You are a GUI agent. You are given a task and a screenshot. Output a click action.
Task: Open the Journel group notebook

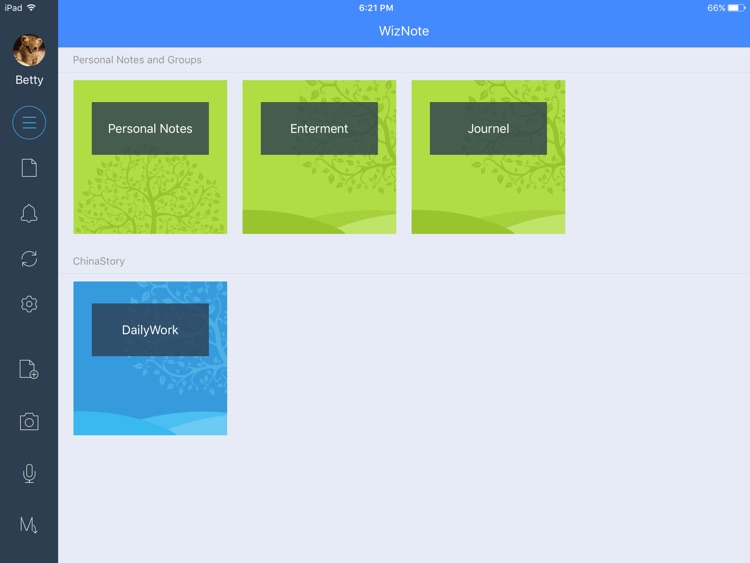coord(488,157)
